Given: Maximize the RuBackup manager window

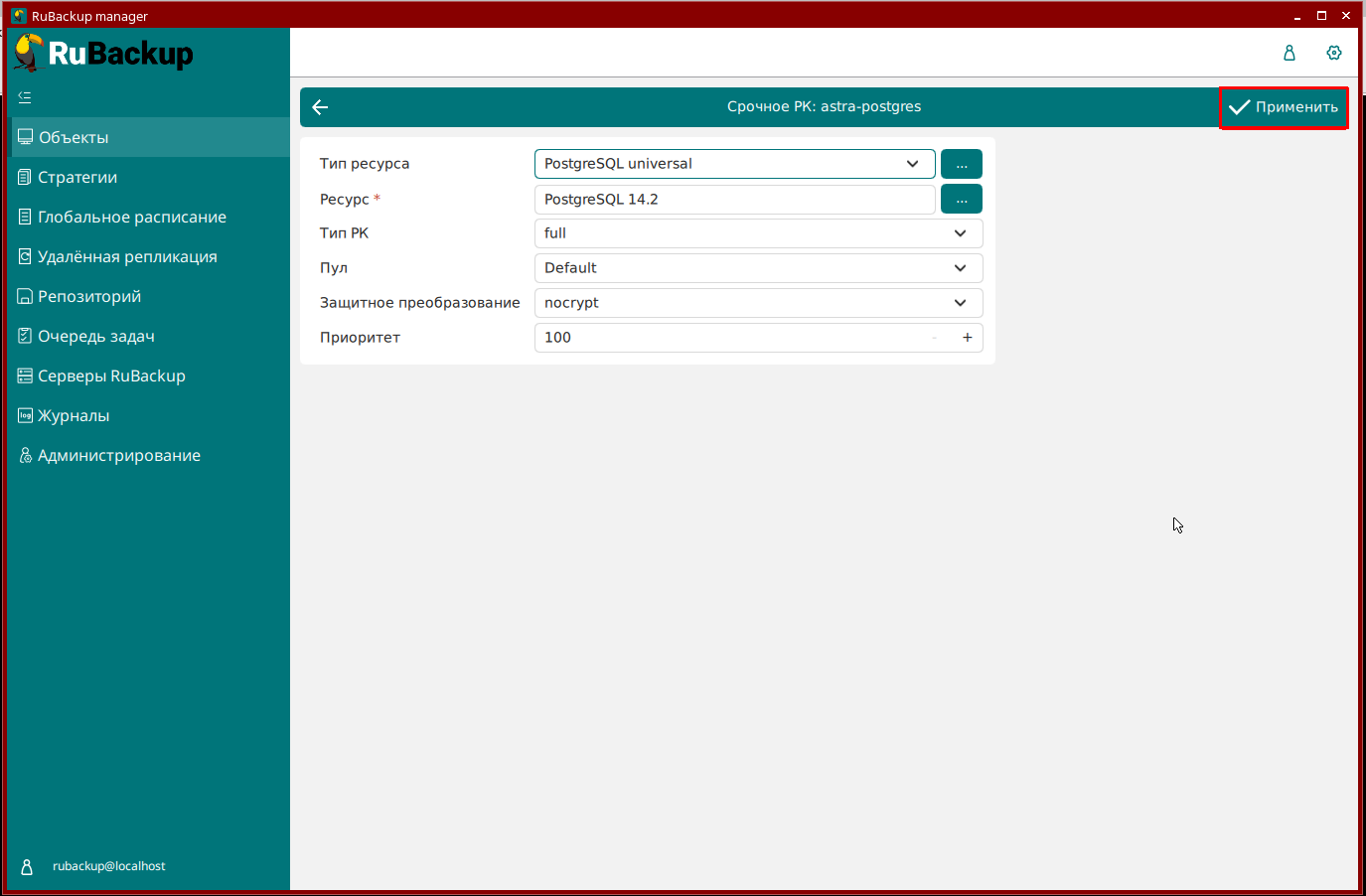Looking at the screenshot, I should pos(1322,16).
